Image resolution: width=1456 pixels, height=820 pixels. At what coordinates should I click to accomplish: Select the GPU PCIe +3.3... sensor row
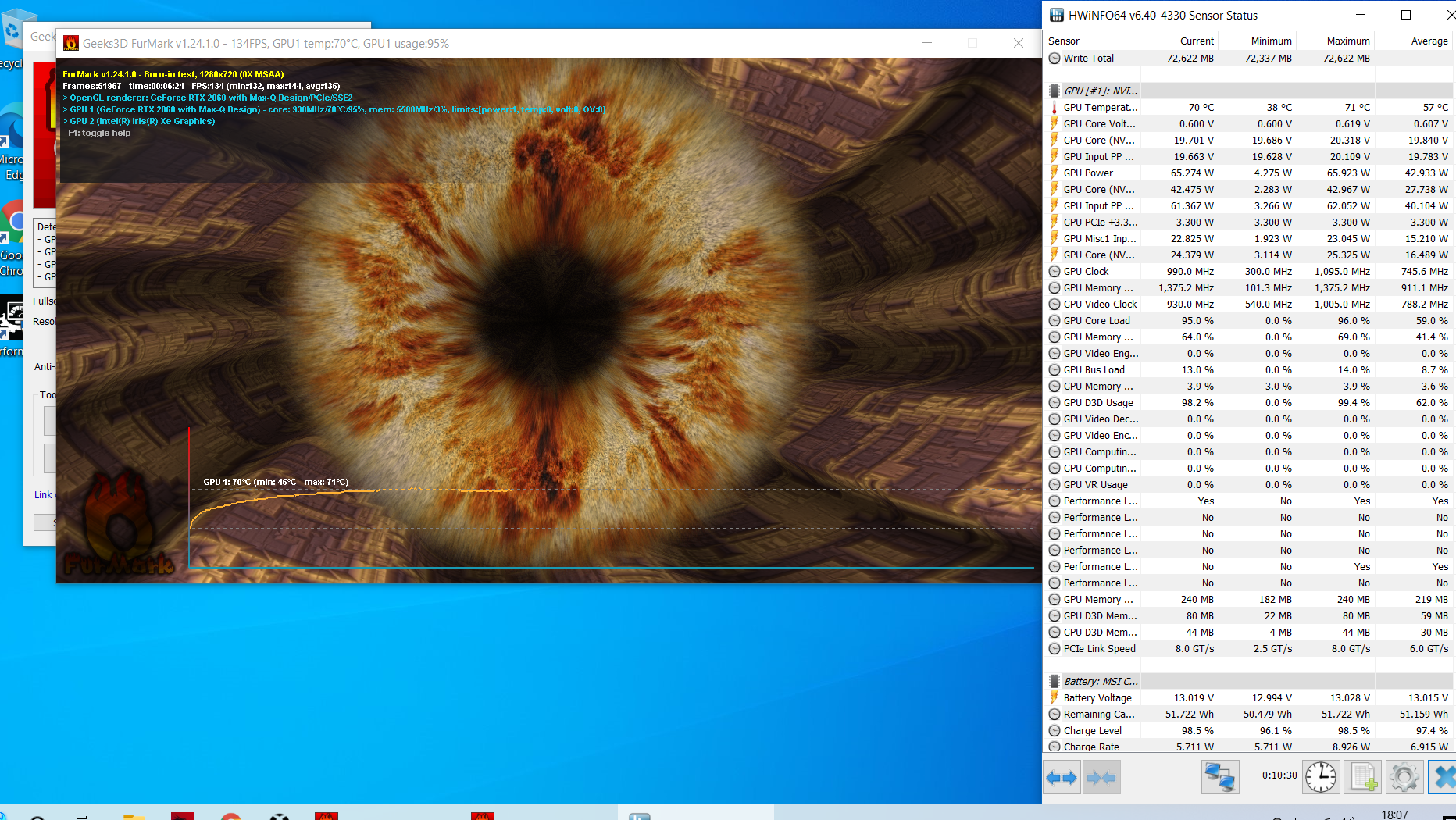[1248, 223]
